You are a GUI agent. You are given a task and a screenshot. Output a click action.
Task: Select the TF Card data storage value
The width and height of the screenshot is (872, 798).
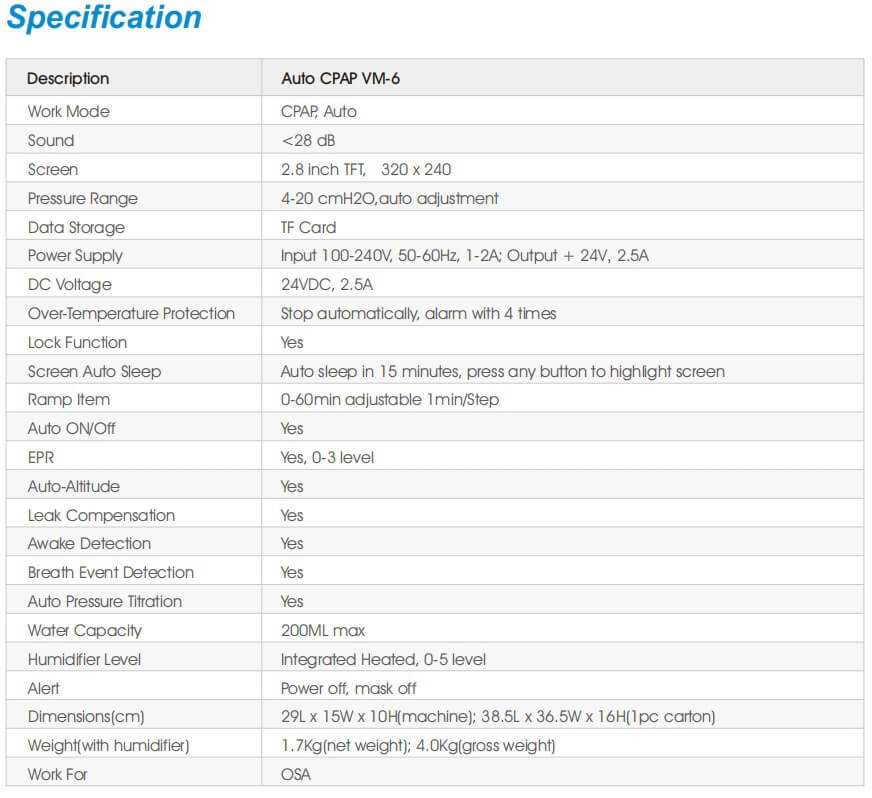pyautogui.click(x=308, y=227)
